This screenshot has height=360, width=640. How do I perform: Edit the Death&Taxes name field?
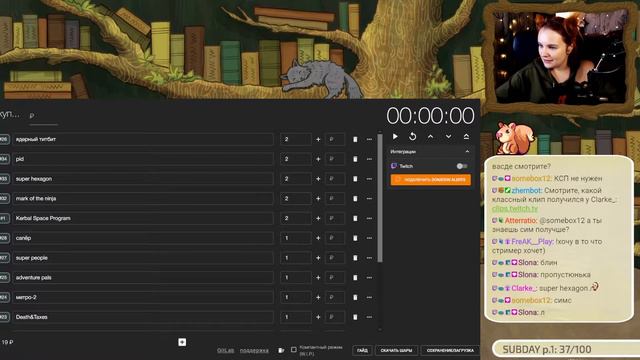coord(143,317)
